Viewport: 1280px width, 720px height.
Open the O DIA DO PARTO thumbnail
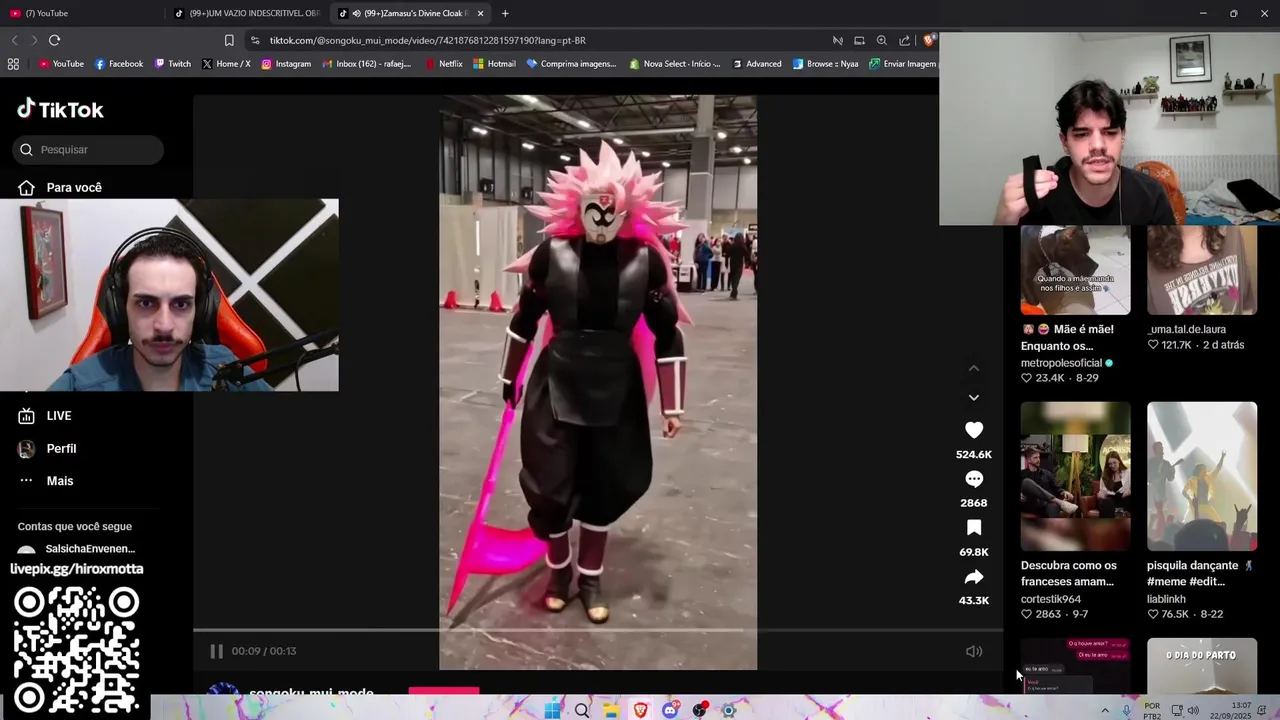coord(1202,666)
